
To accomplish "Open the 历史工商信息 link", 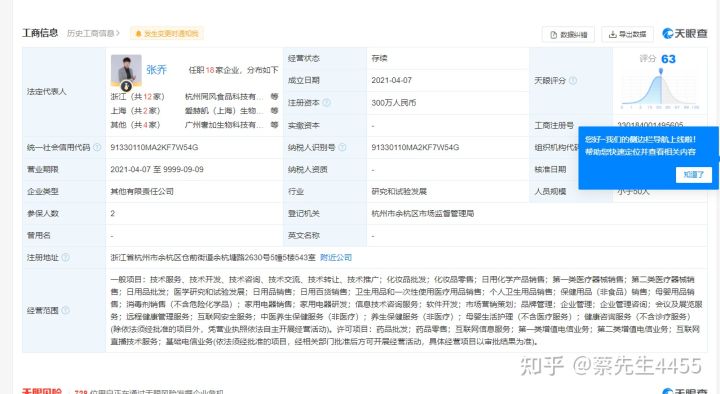I will tap(93, 34).
